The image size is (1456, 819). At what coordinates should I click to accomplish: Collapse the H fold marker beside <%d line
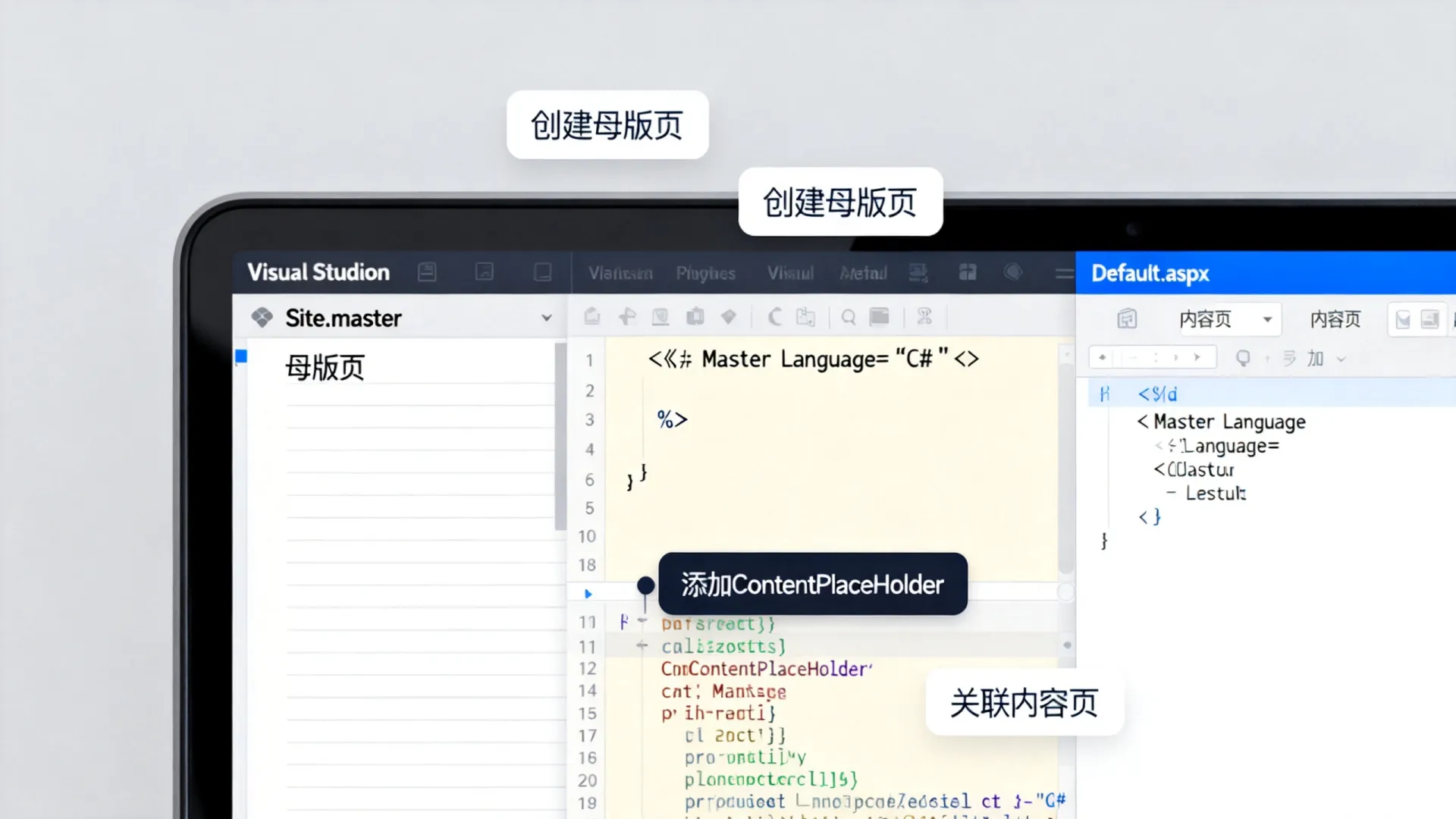[x=1104, y=394]
